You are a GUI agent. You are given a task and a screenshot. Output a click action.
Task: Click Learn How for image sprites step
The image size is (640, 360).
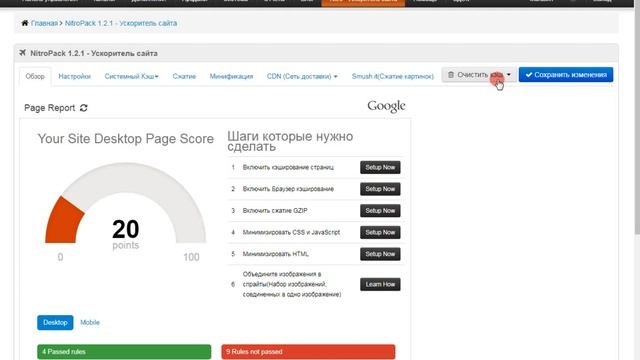(380, 284)
